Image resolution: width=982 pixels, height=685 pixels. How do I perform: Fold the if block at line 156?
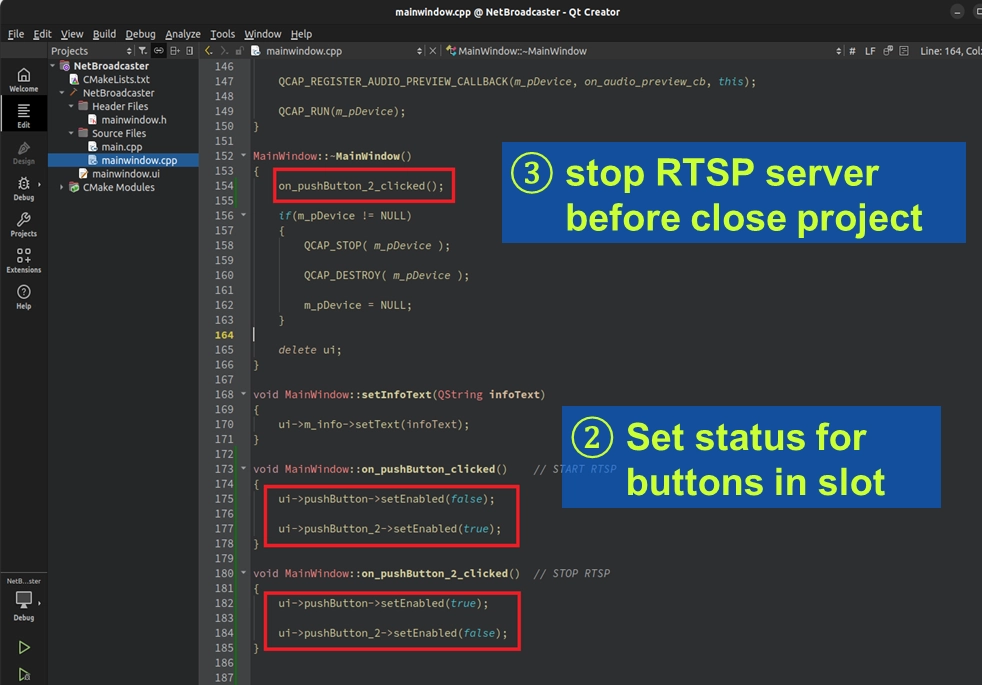(x=244, y=215)
